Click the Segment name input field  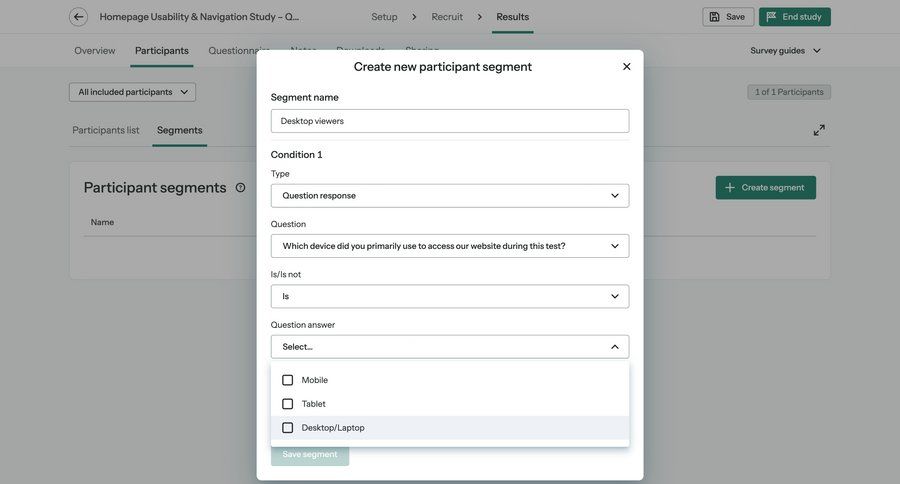(x=450, y=121)
